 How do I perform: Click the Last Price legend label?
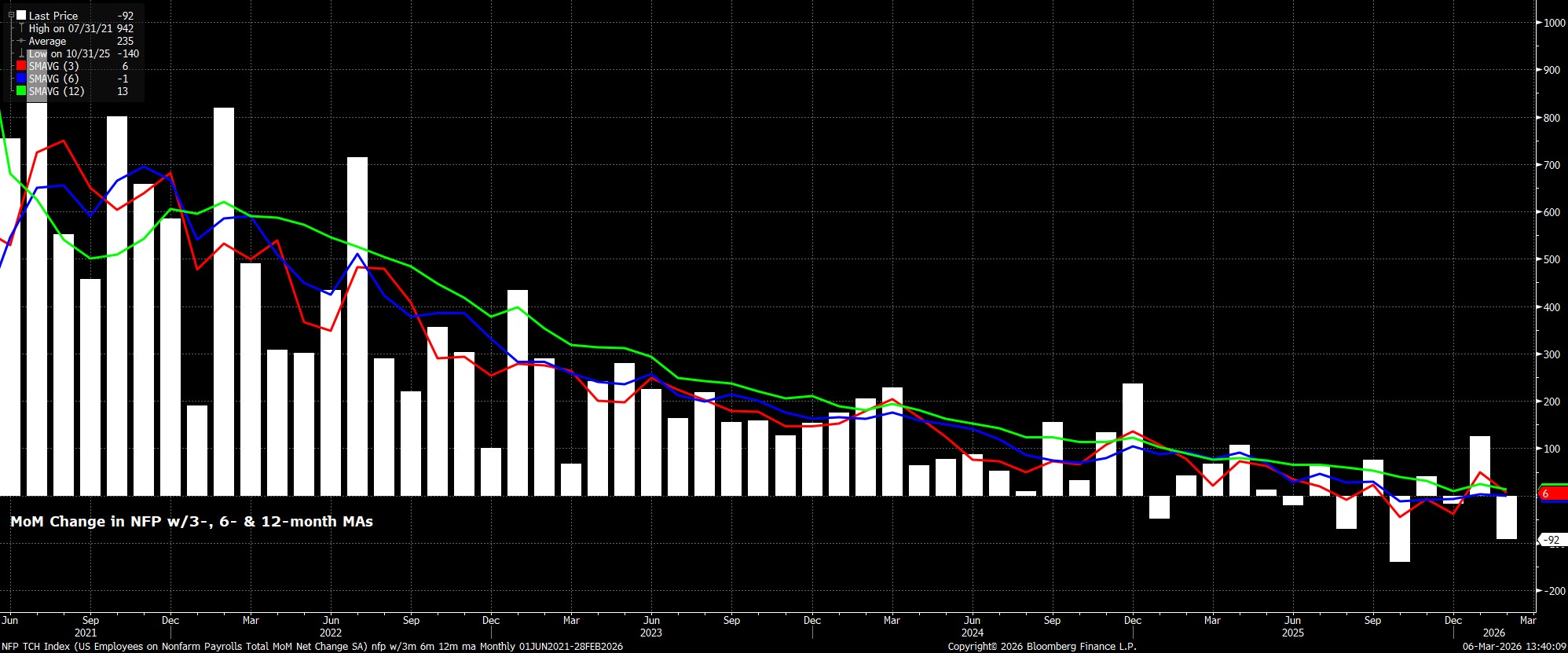pos(53,16)
